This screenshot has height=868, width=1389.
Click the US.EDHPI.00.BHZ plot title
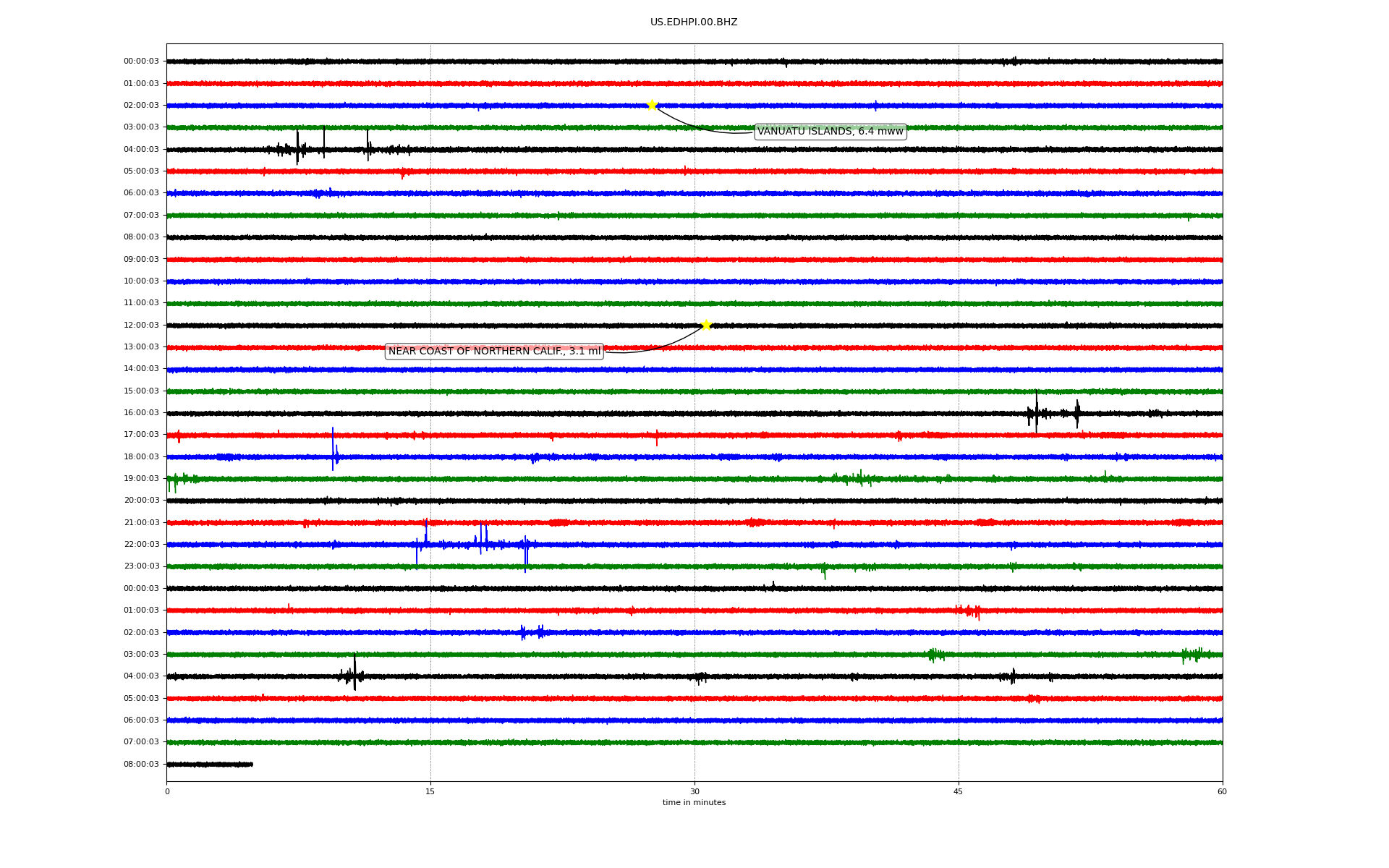(693, 22)
